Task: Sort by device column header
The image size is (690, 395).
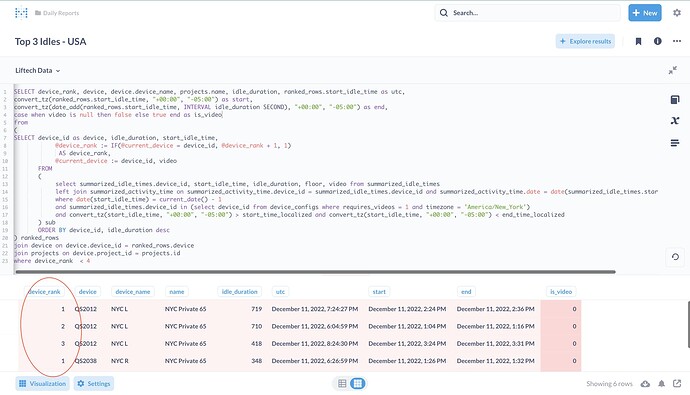Action: coord(88,291)
